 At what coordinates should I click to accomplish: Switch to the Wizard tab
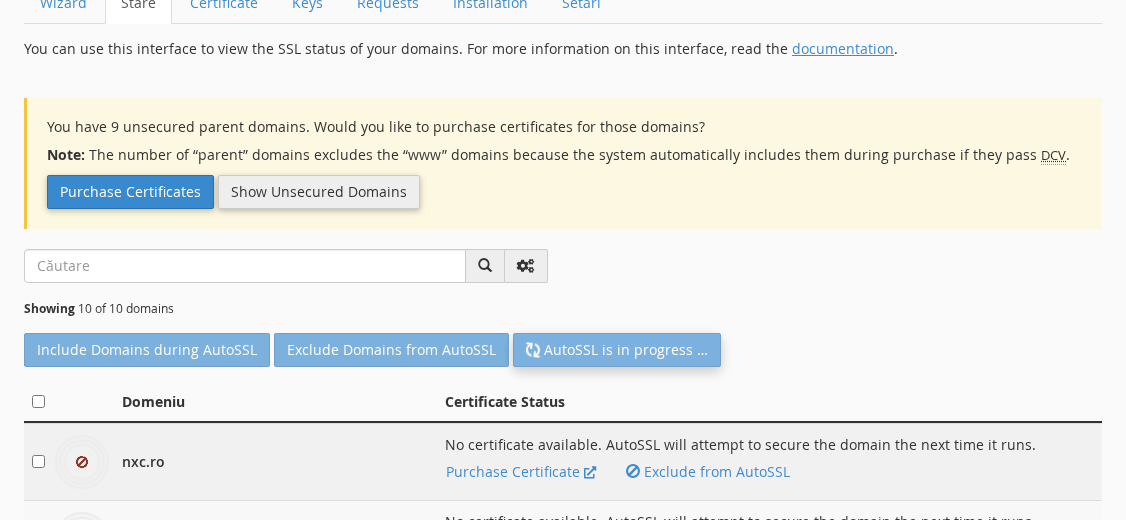coord(63,4)
